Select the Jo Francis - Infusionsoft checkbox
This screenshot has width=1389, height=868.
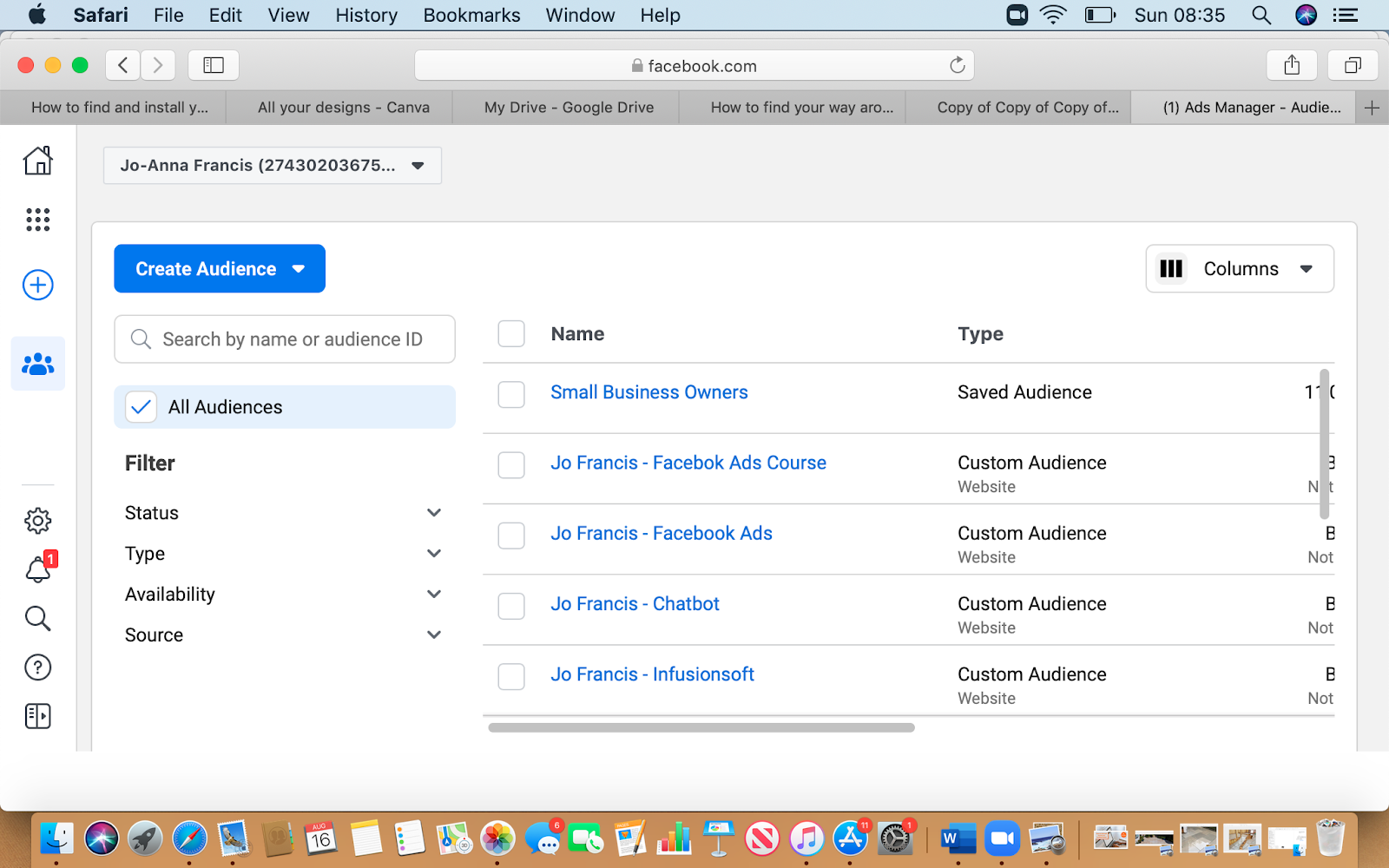(x=511, y=676)
